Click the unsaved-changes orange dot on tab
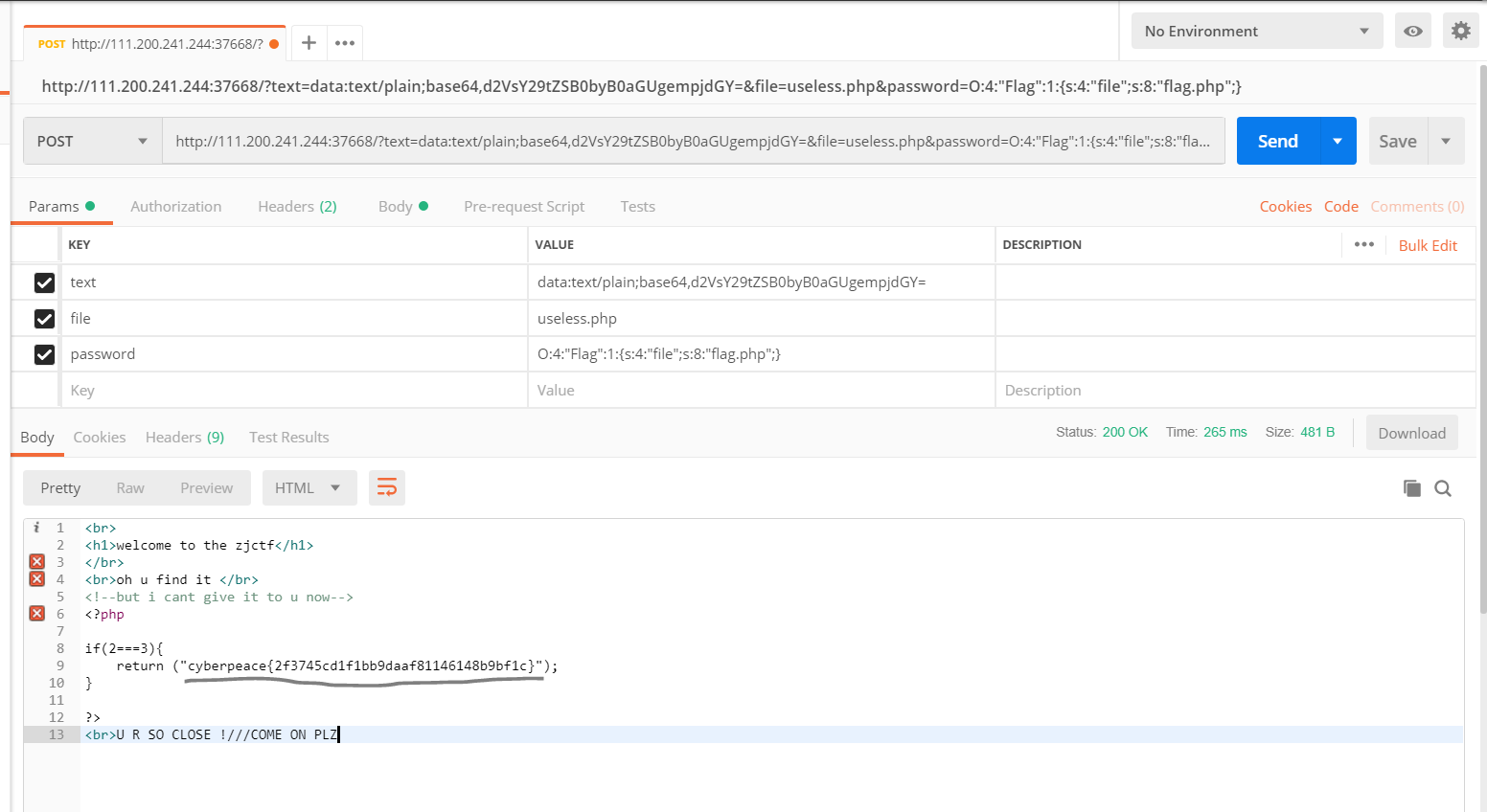This screenshot has height=812, width=1487. pyautogui.click(x=274, y=44)
